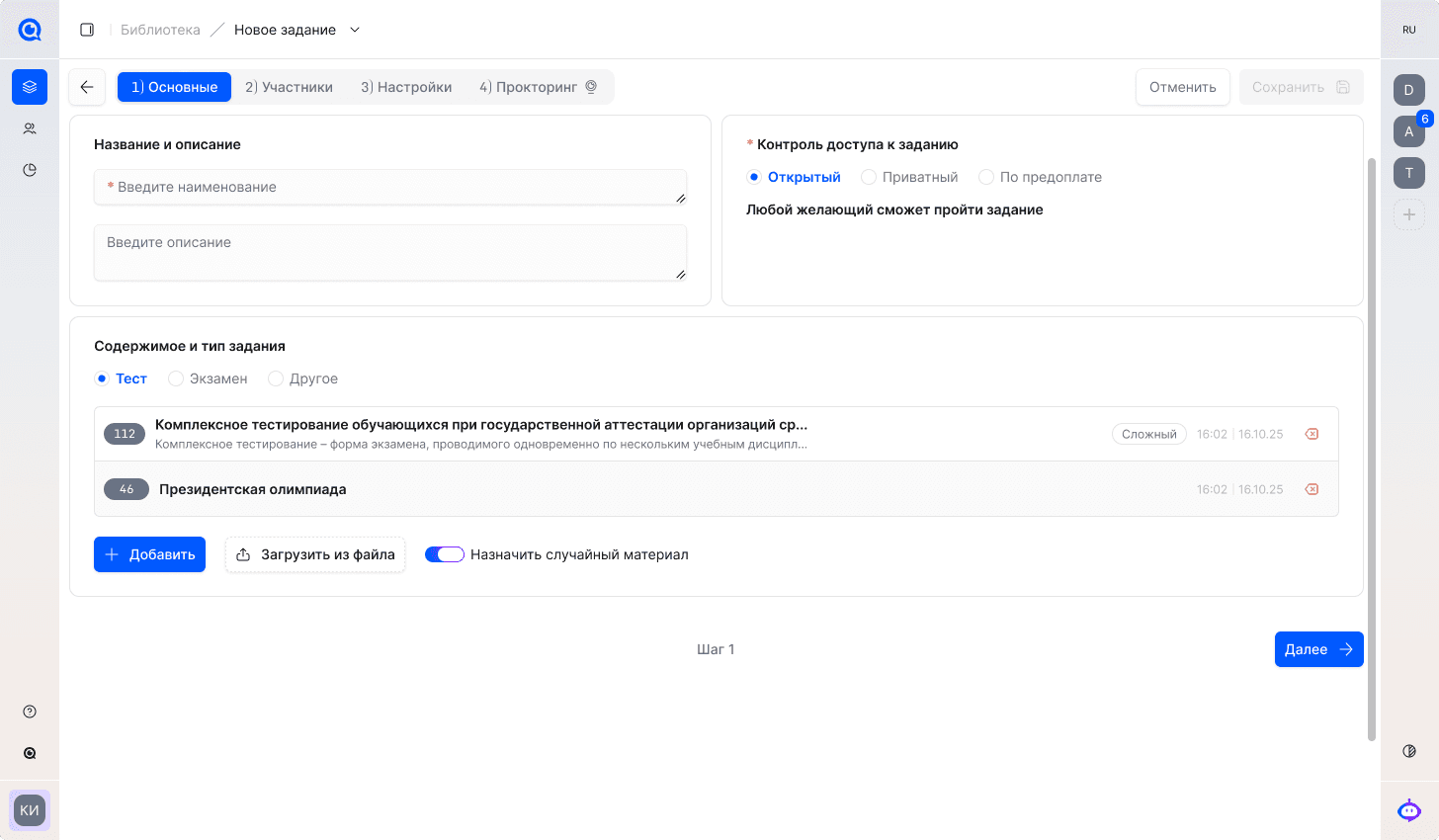
Task: Select the Тест task type radio
Action: tap(102, 378)
